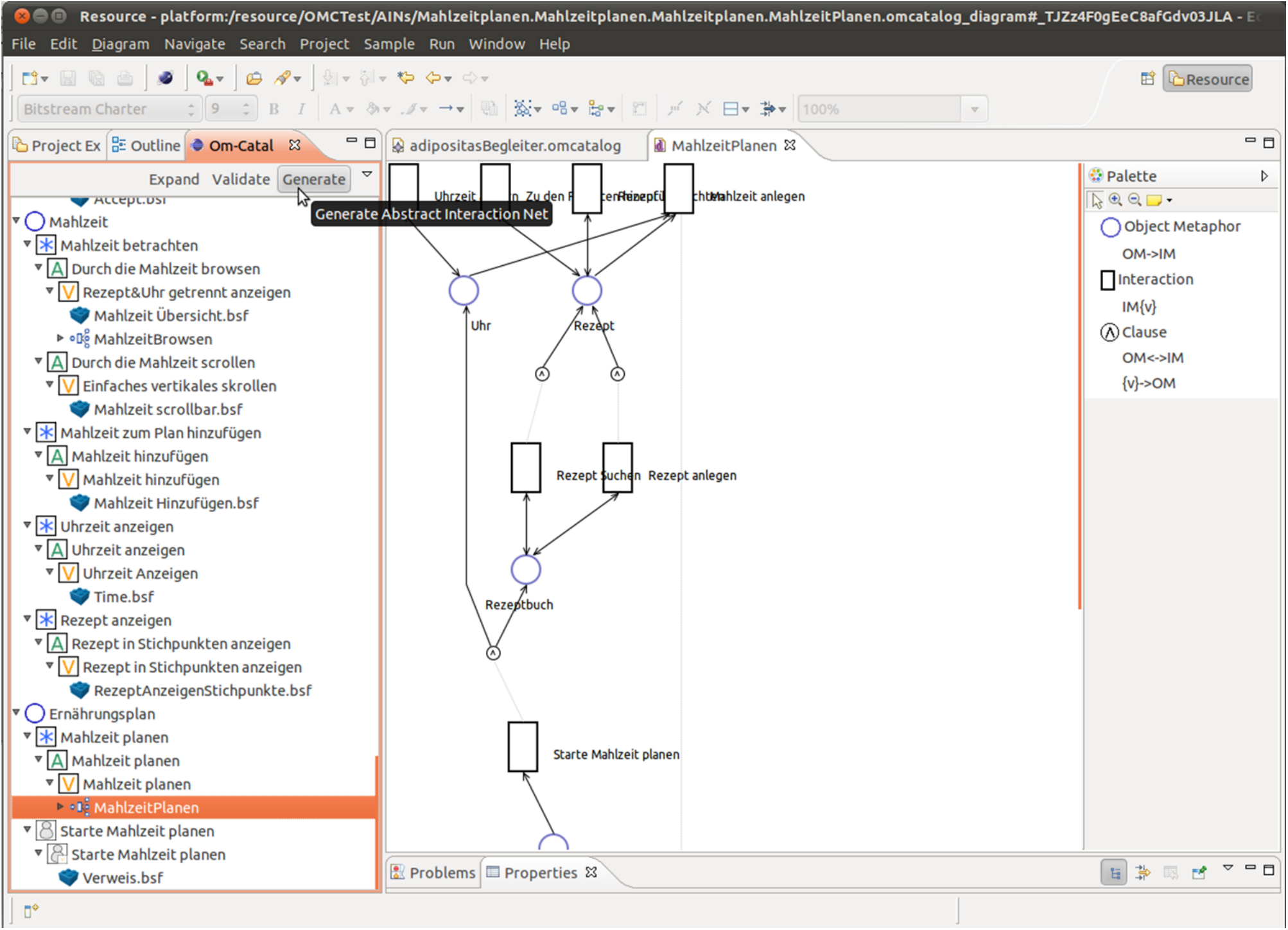This screenshot has height=930, width=1288.
Task: Click the Expand button
Action: [x=174, y=179]
